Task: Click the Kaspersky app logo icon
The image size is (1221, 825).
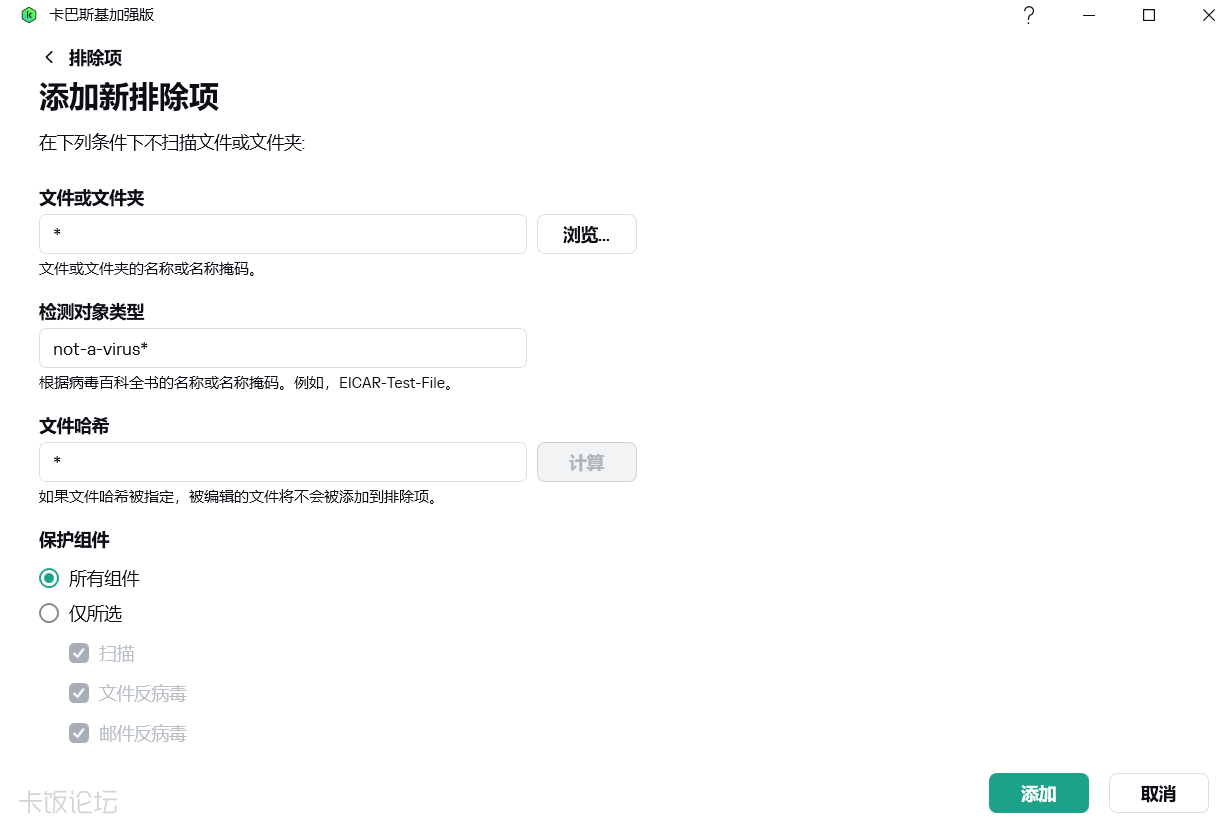Action: (x=28, y=15)
